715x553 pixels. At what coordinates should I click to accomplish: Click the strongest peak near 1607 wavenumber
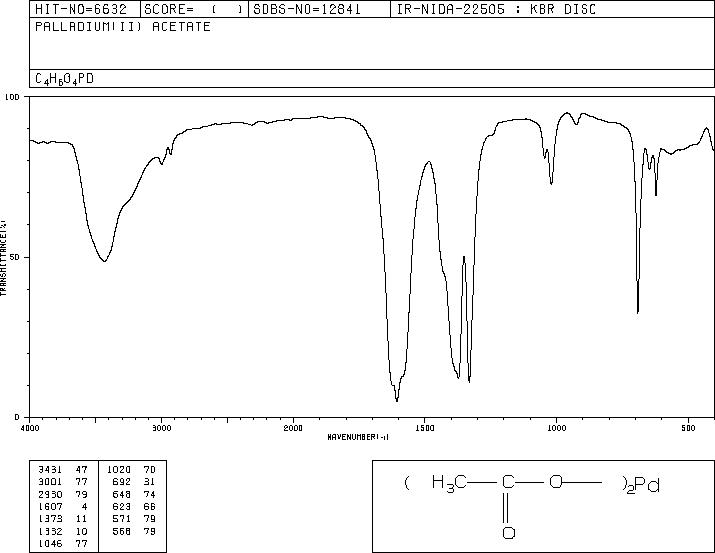tap(397, 401)
